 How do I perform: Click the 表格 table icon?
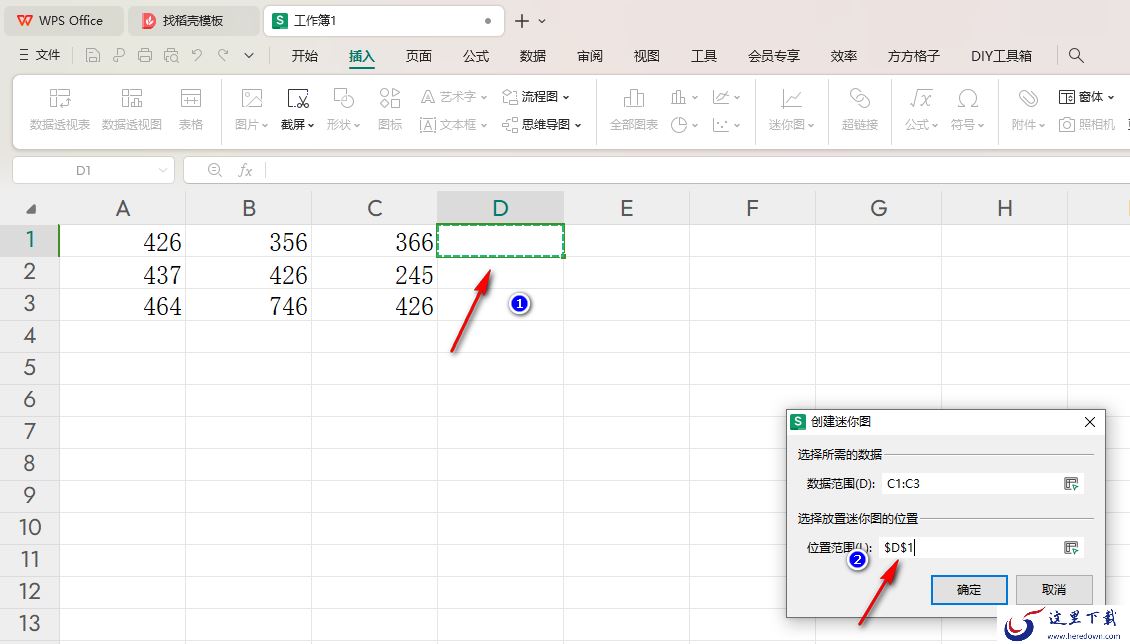(x=191, y=109)
